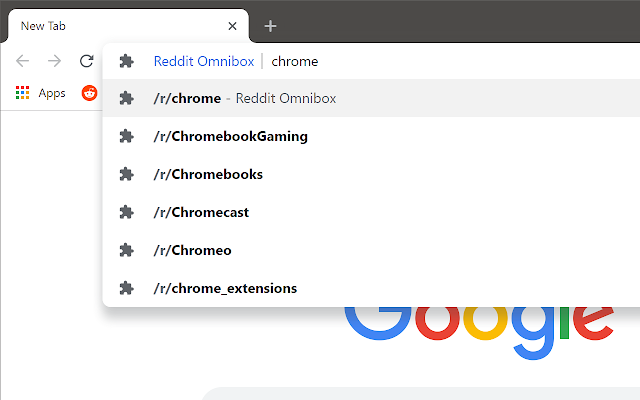640x400 pixels.
Task: Open a new tab with plus button
Action: (270, 26)
